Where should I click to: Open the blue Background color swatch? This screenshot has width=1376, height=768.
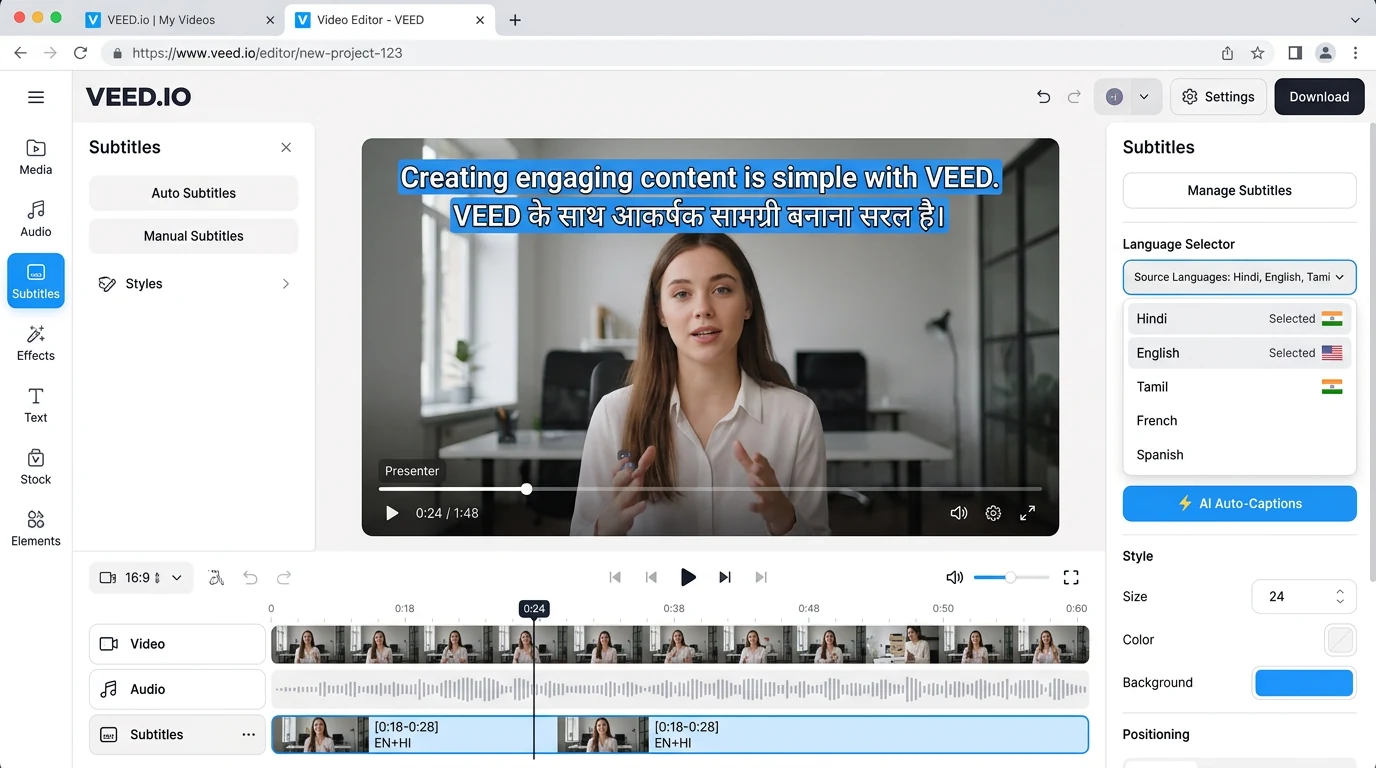tap(1304, 683)
